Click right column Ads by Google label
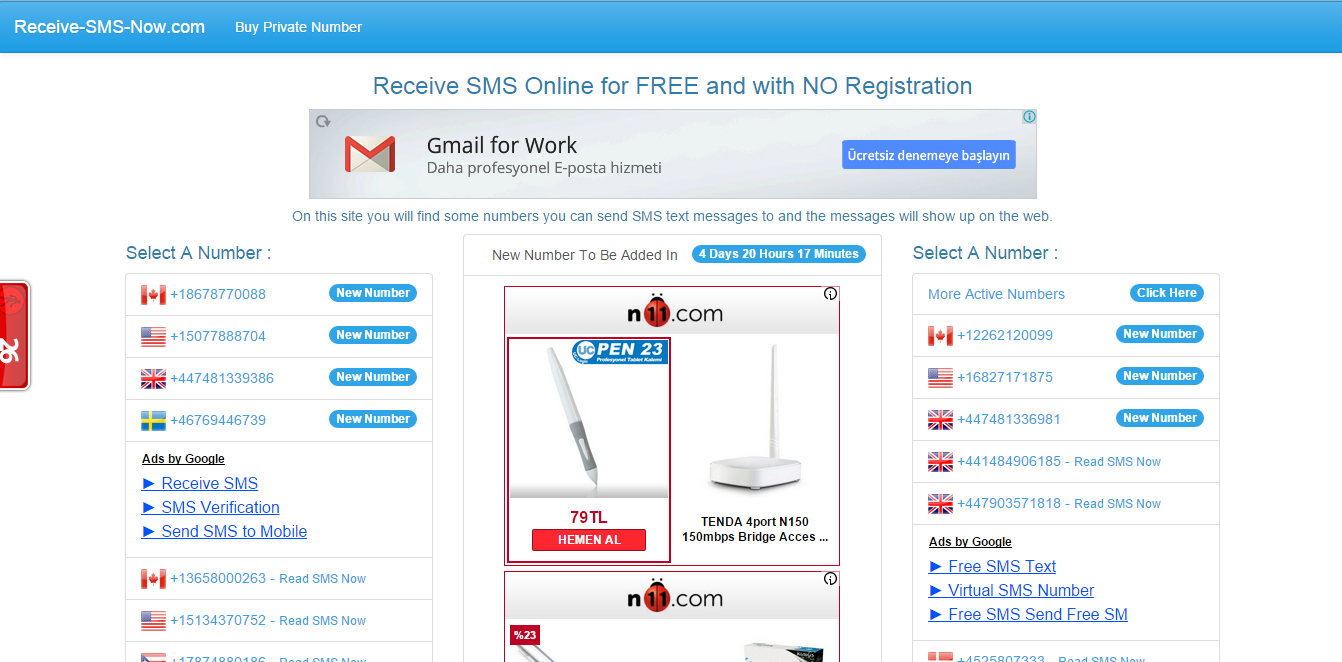The image size is (1342, 662). coord(970,542)
